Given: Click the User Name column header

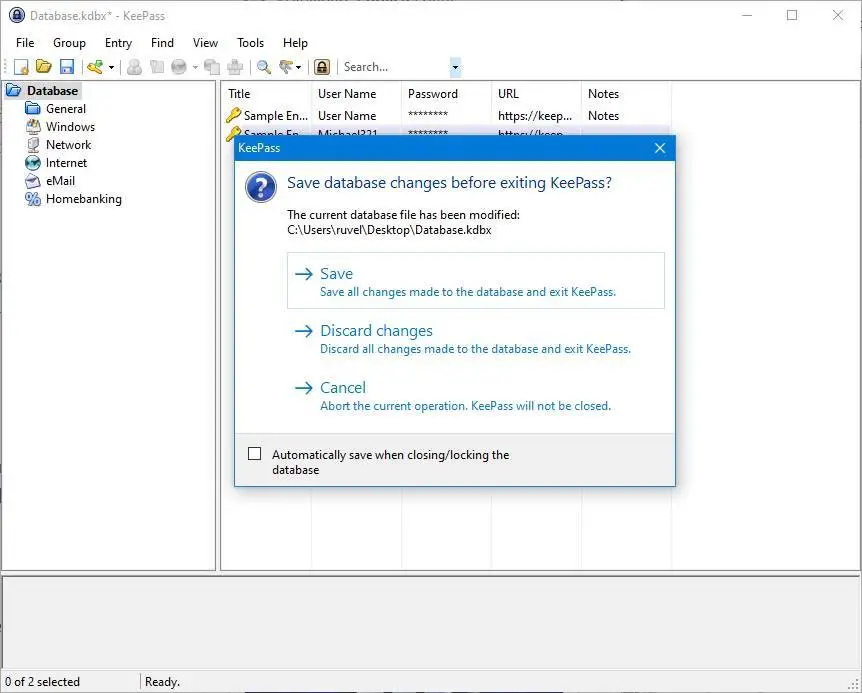Looking at the screenshot, I should point(356,94).
